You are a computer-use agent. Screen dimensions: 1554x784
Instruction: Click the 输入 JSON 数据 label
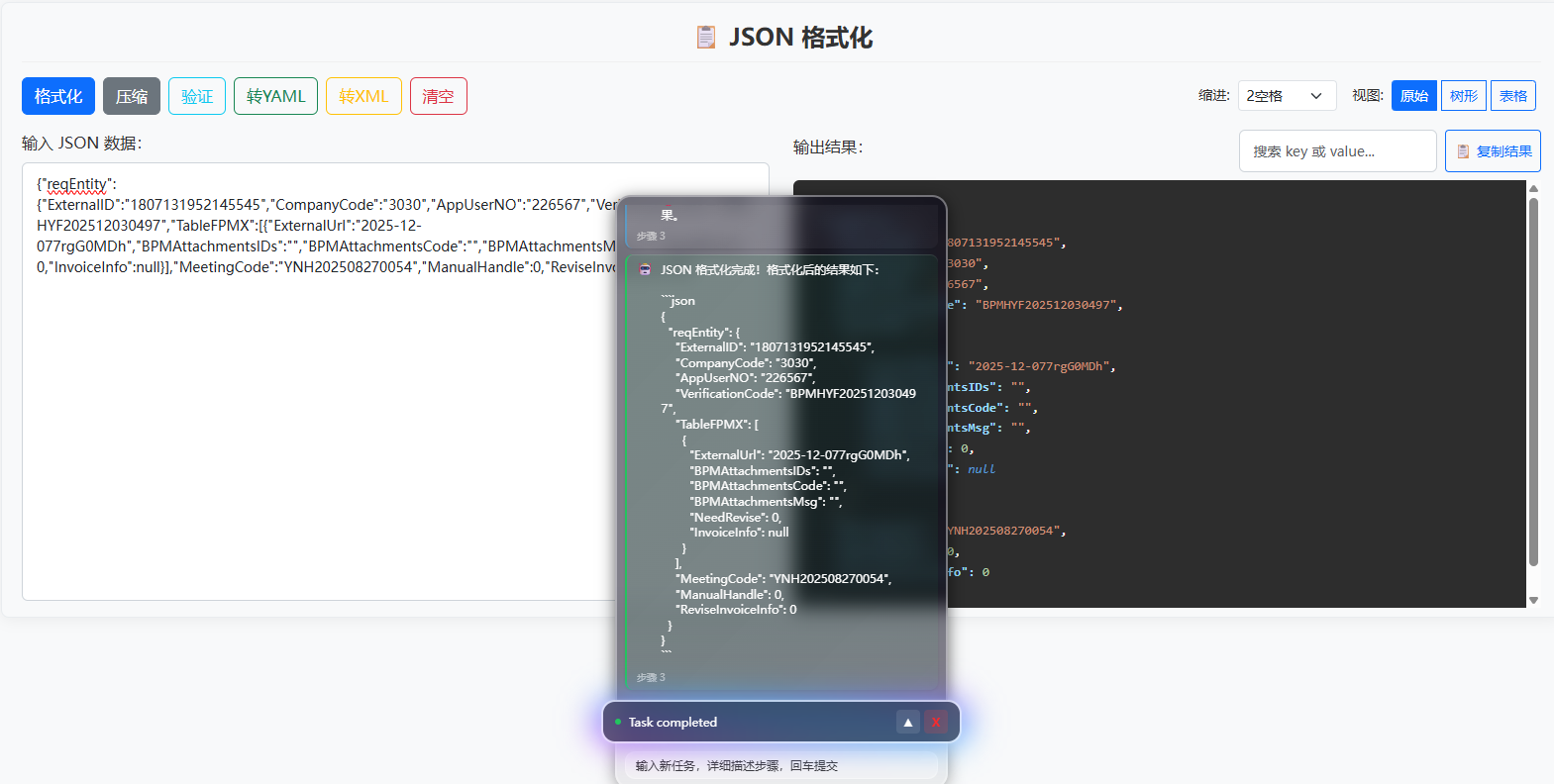(x=82, y=144)
